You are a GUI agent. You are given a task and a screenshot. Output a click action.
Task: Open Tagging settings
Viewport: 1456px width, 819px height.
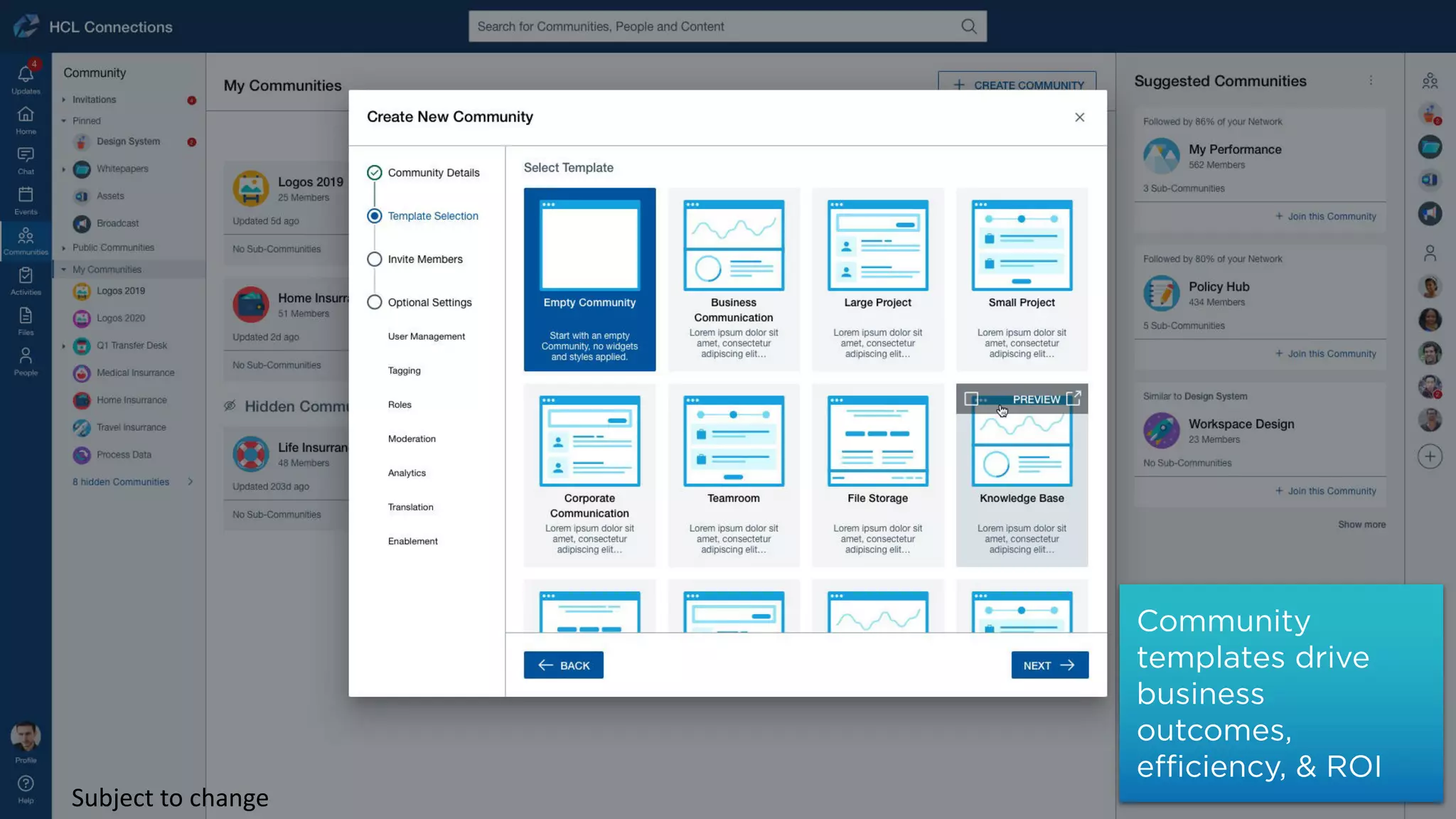[x=404, y=370]
